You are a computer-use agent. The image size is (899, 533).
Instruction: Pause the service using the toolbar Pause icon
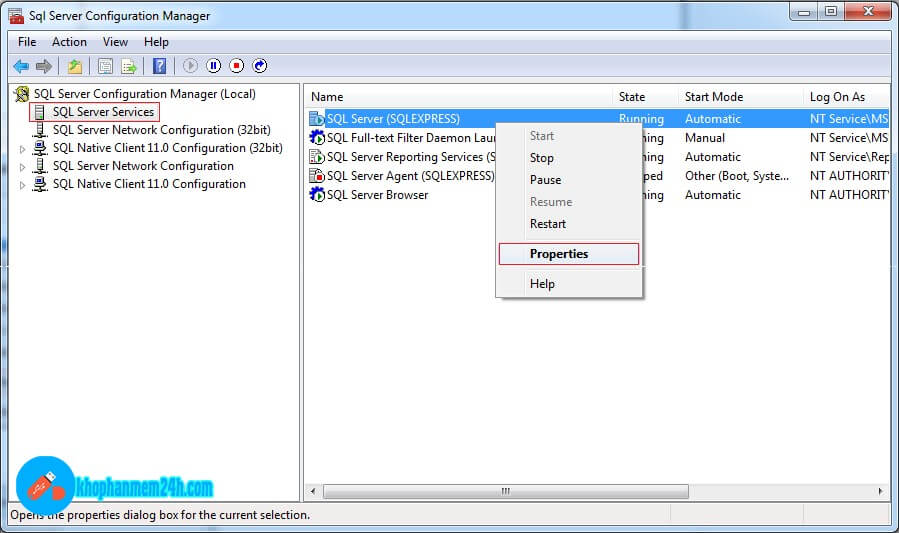(x=213, y=66)
